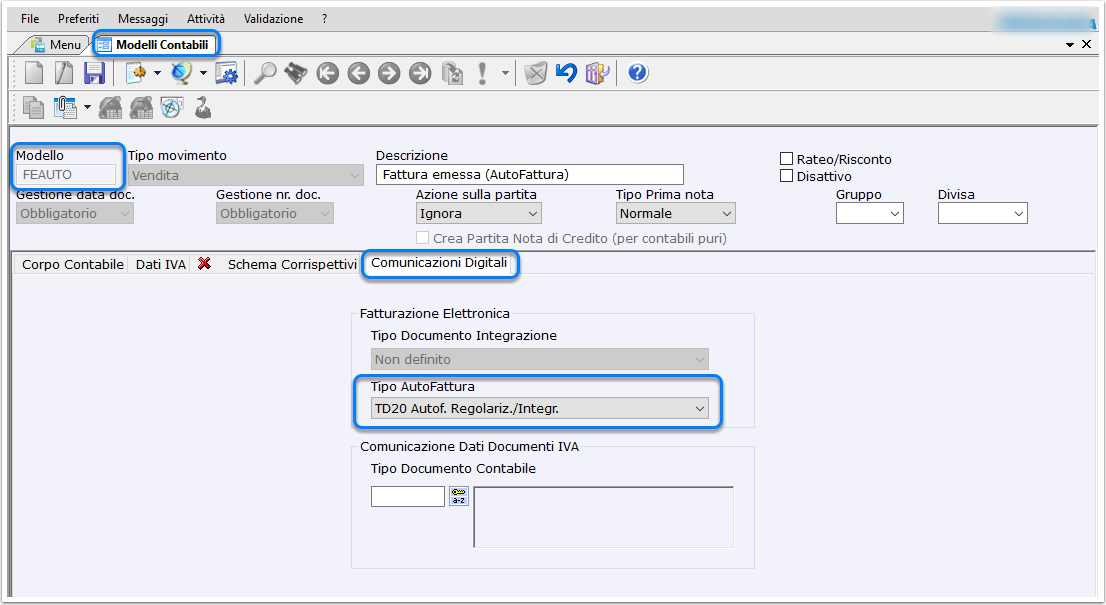Click the Descrizione text field
Screen dimensions: 1106x605
[530, 174]
